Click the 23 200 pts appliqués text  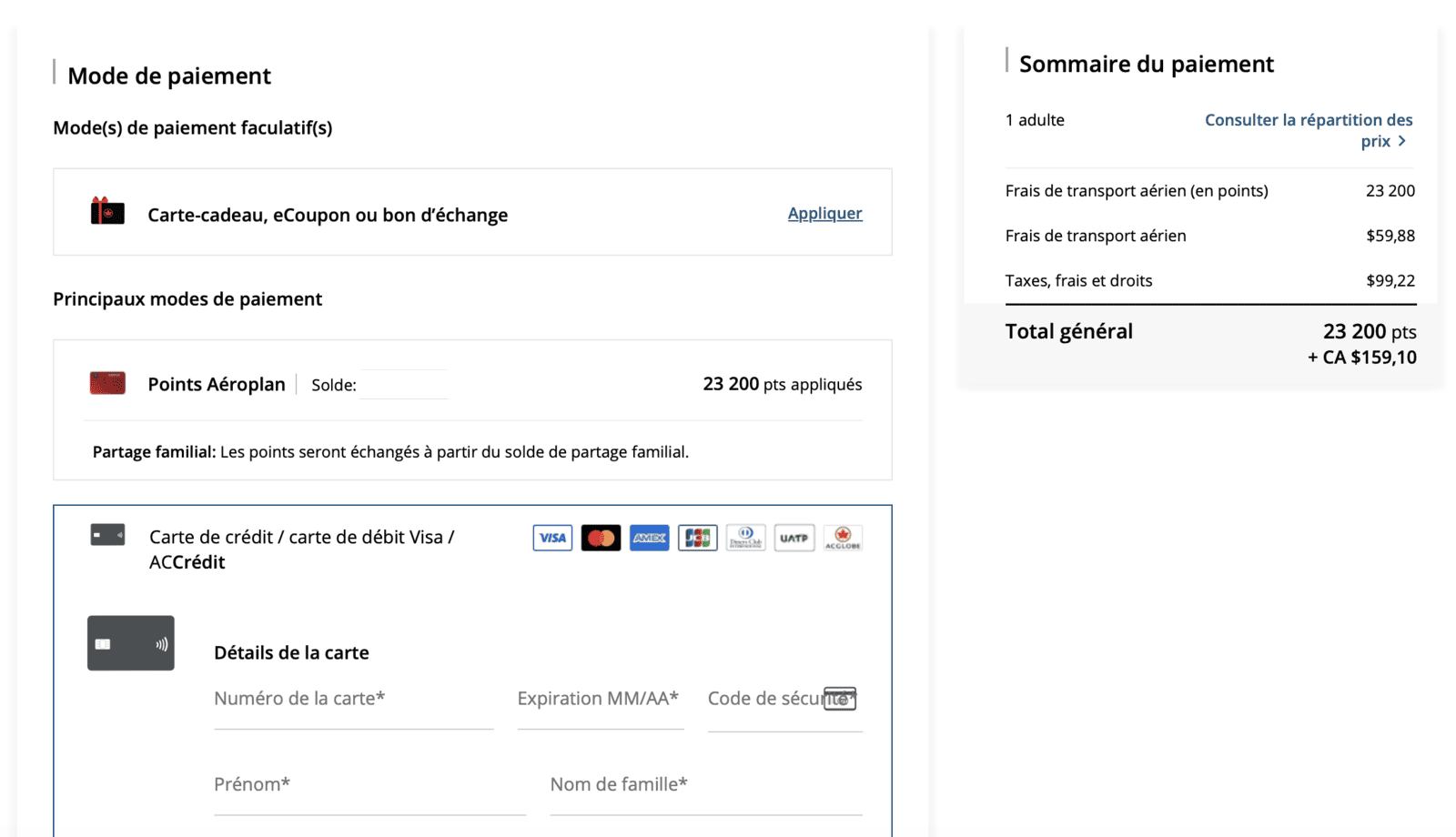[x=783, y=384]
